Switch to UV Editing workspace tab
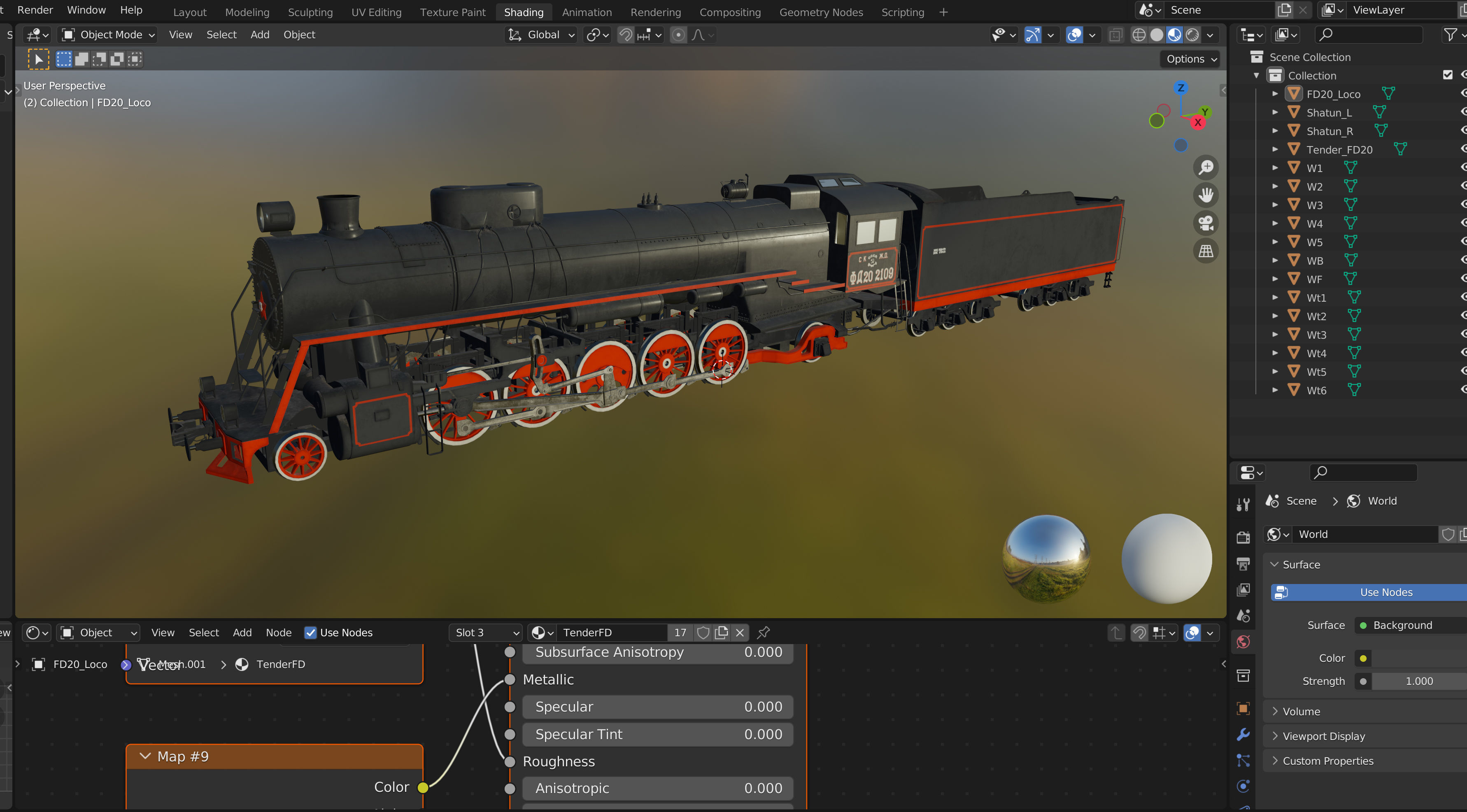The width and height of the screenshot is (1467, 812). point(376,12)
